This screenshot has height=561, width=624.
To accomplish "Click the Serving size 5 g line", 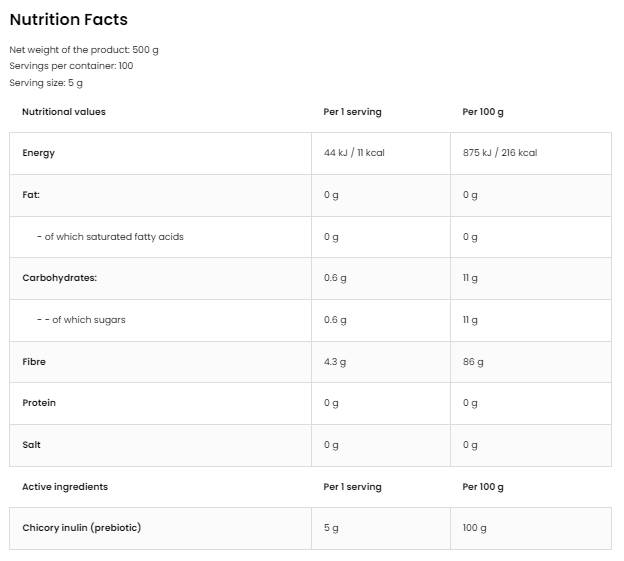I will pos(46,82).
